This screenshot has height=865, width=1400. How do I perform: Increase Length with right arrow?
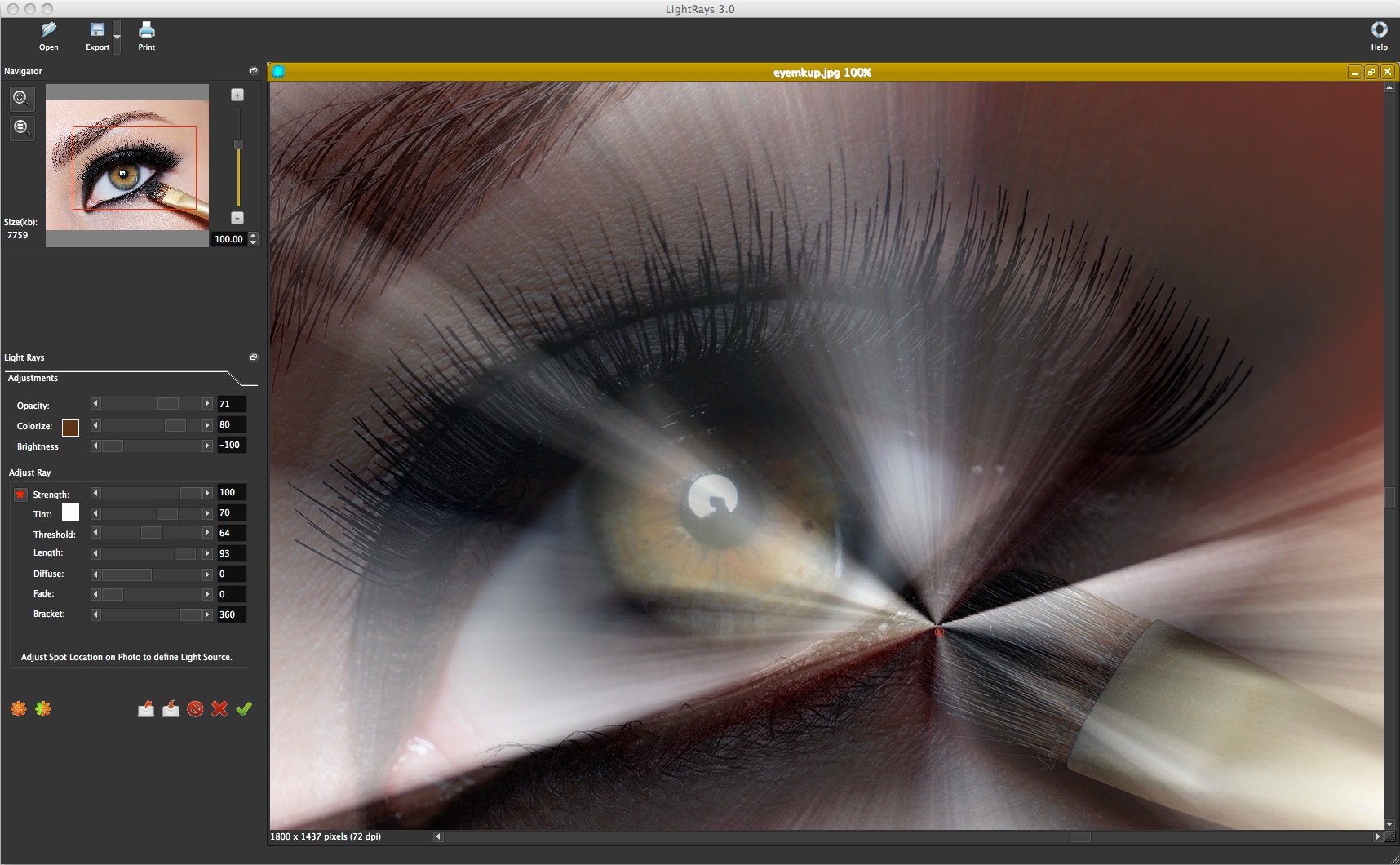pos(207,553)
